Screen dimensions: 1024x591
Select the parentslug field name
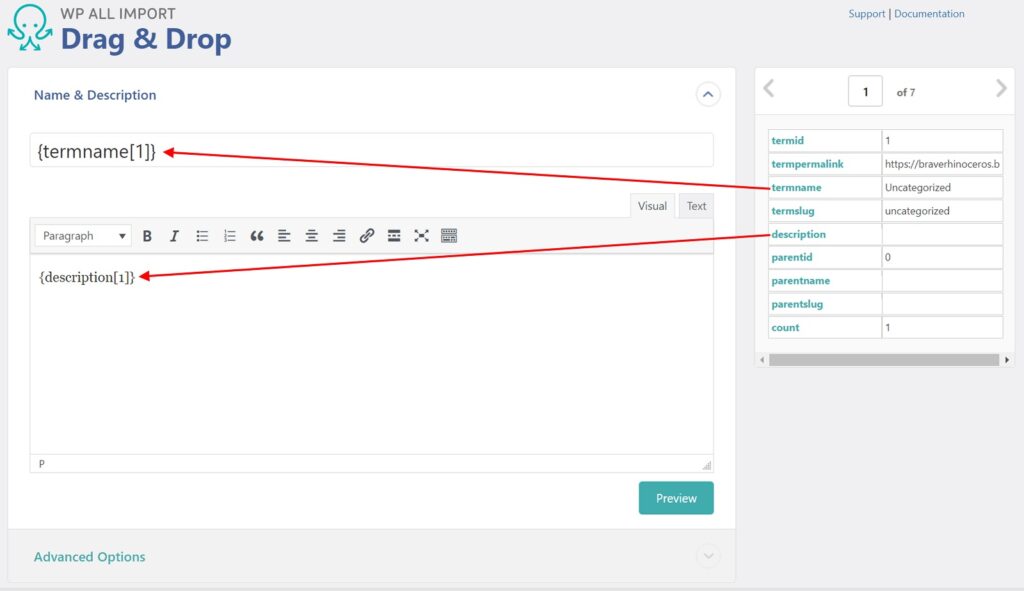tap(797, 304)
